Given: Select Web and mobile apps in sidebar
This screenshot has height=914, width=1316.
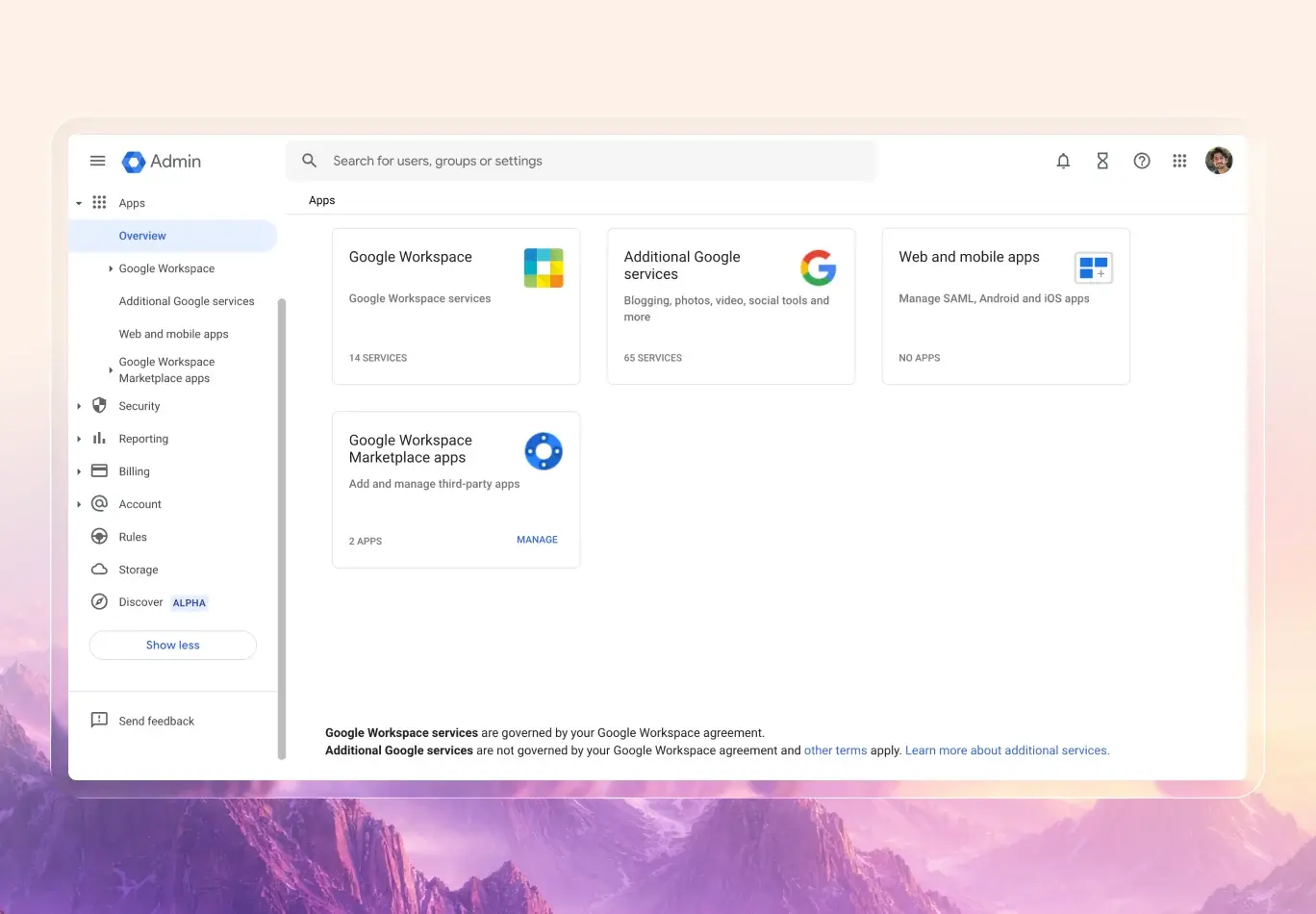Looking at the screenshot, I should [173, 334].
